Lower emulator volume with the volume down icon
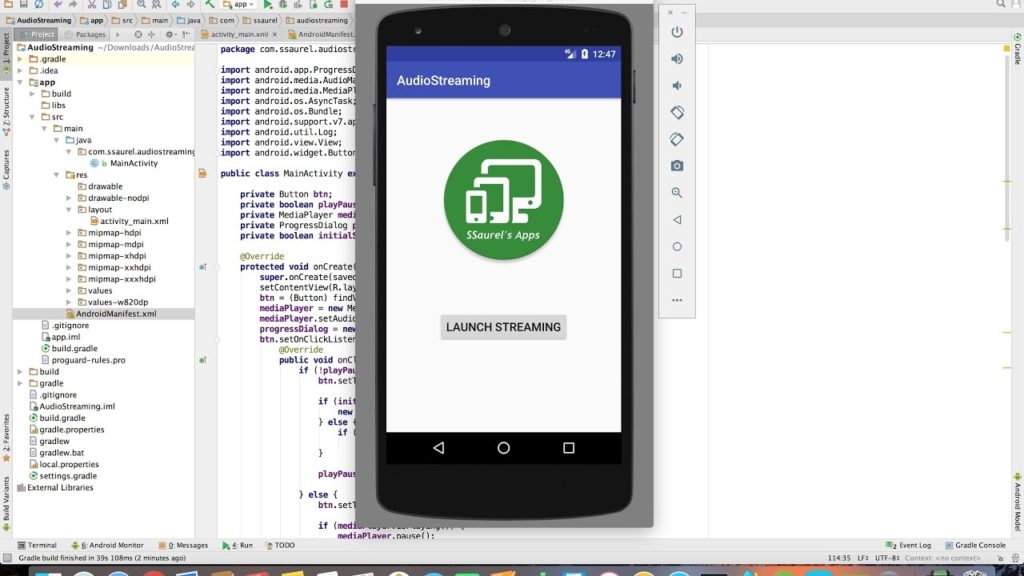The width and height of the screenshot is (1024, 576). (x=677, y=86)
